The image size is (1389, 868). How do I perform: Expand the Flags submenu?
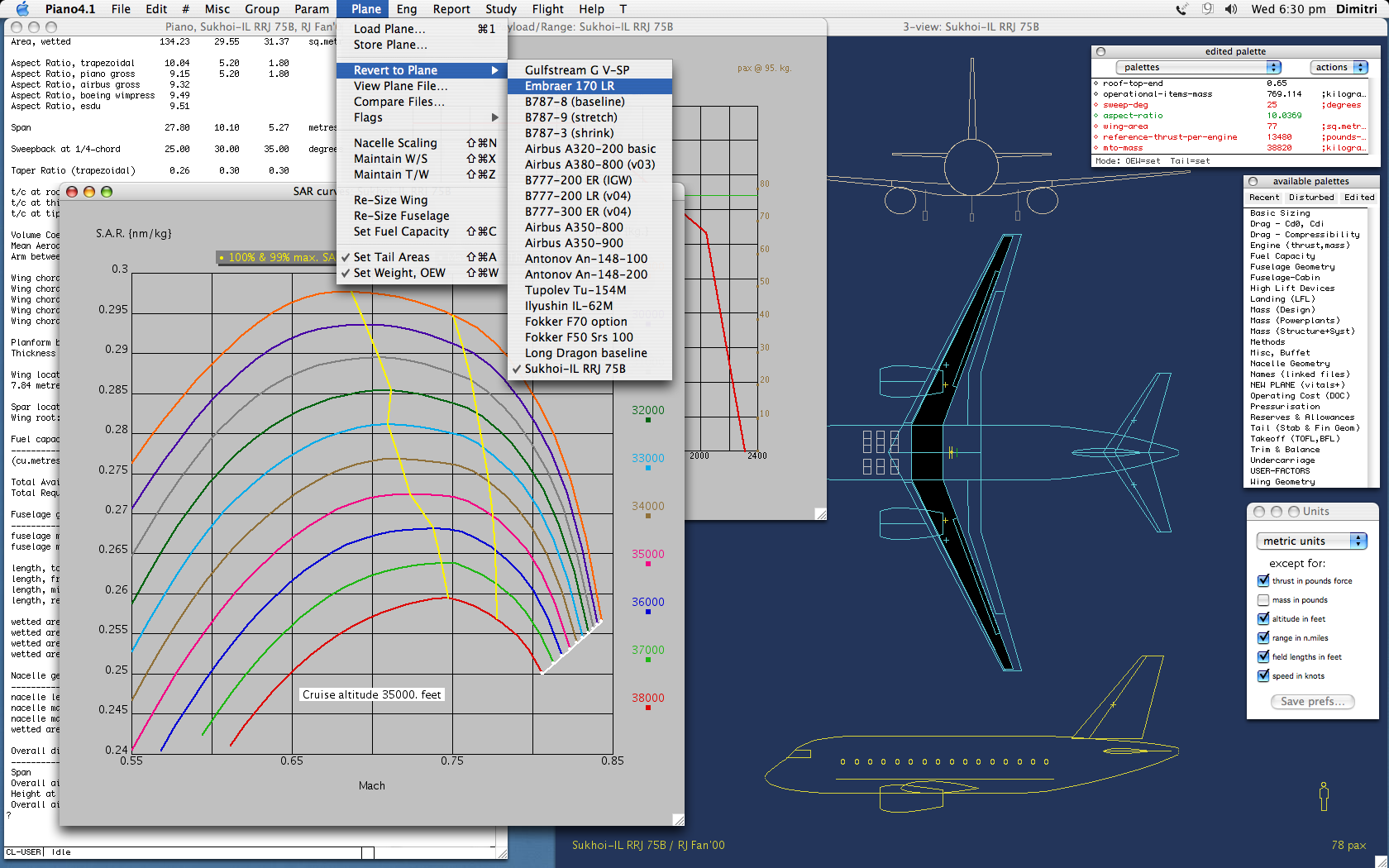pos(422,117)
